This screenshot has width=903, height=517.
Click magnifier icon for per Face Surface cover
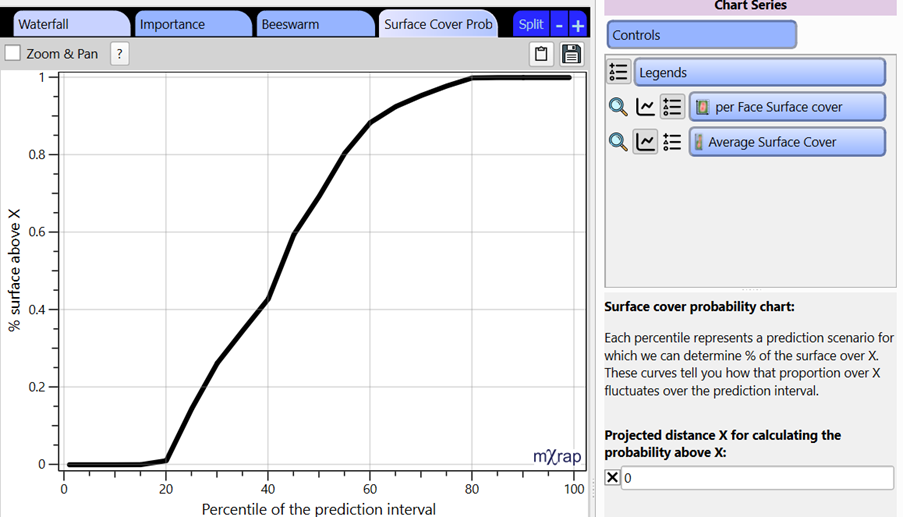pyautogui.click(x=619, y=107)
